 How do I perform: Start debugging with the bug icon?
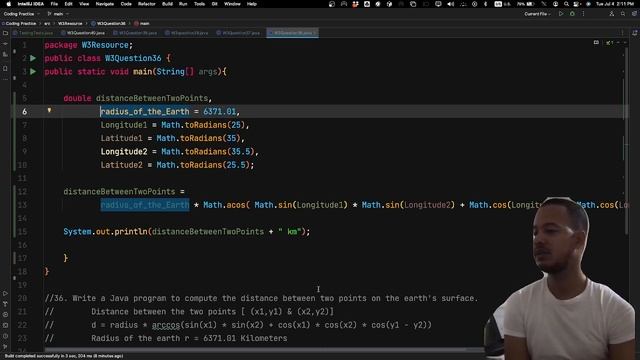pyautogui.click(x=572, y=14)
